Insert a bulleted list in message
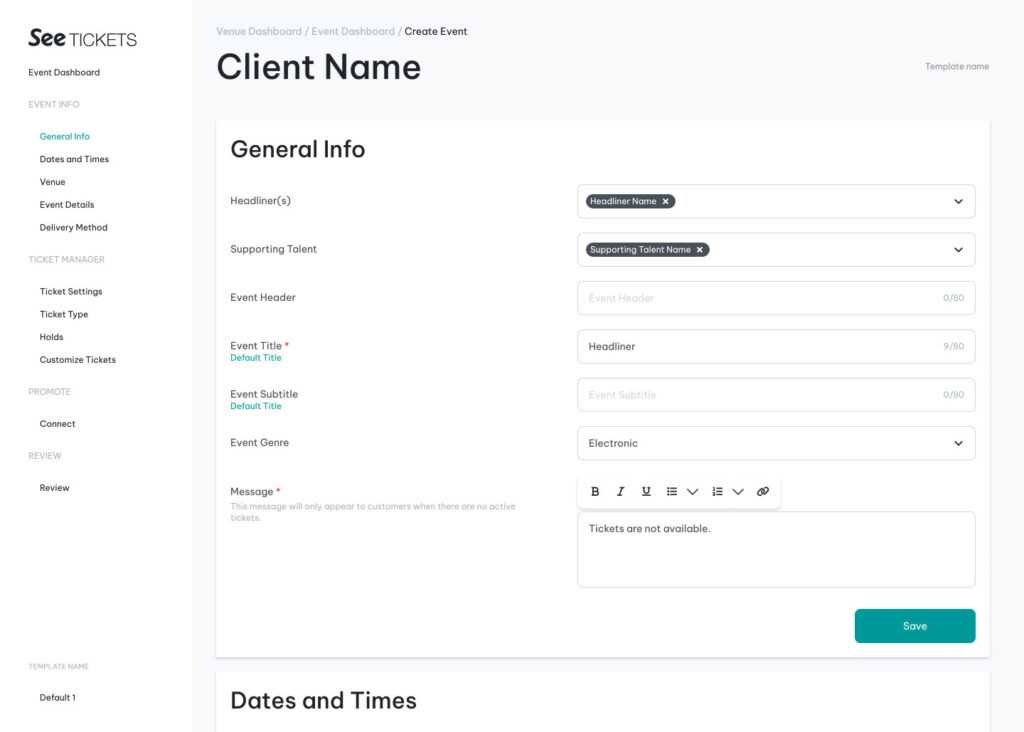The height and width of the screenshot is (732, 1024). [672, 492]
